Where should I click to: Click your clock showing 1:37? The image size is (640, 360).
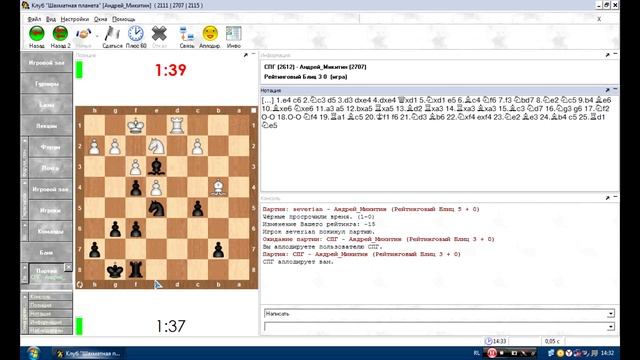click(x=171, y=326)
